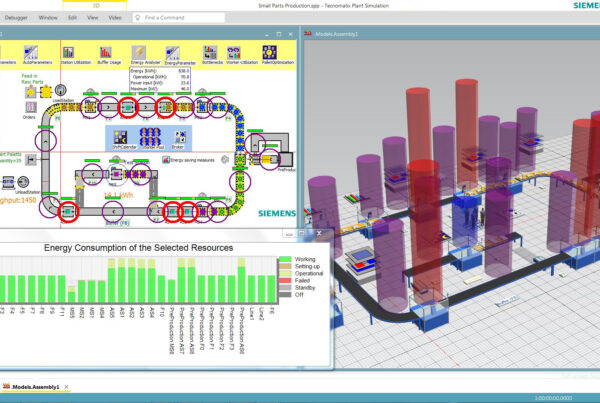Screen dimensions: 600x403
Task: Open the Worker Utilization icon
Action: pyautogui.click(x=233, y=52)
